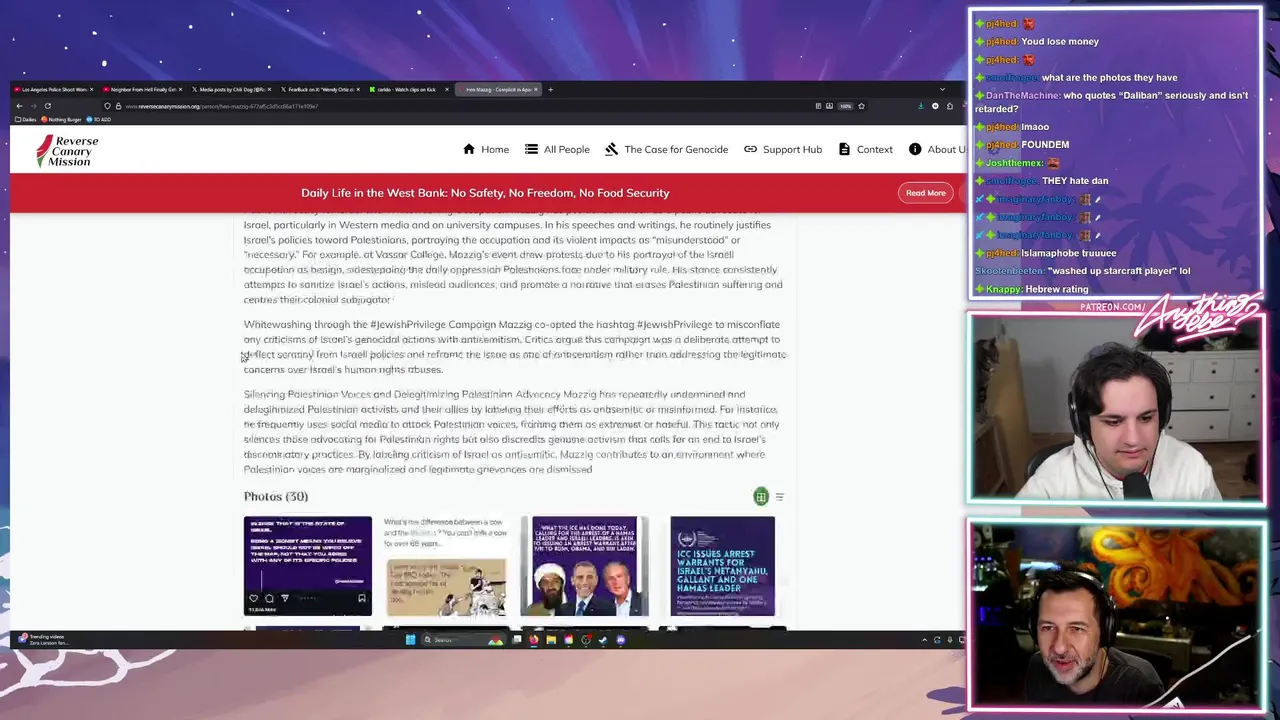Screen dimensions: 1280x720
Task: Switch to the Kick clips browser tab
Action: [x=408, y=89]
